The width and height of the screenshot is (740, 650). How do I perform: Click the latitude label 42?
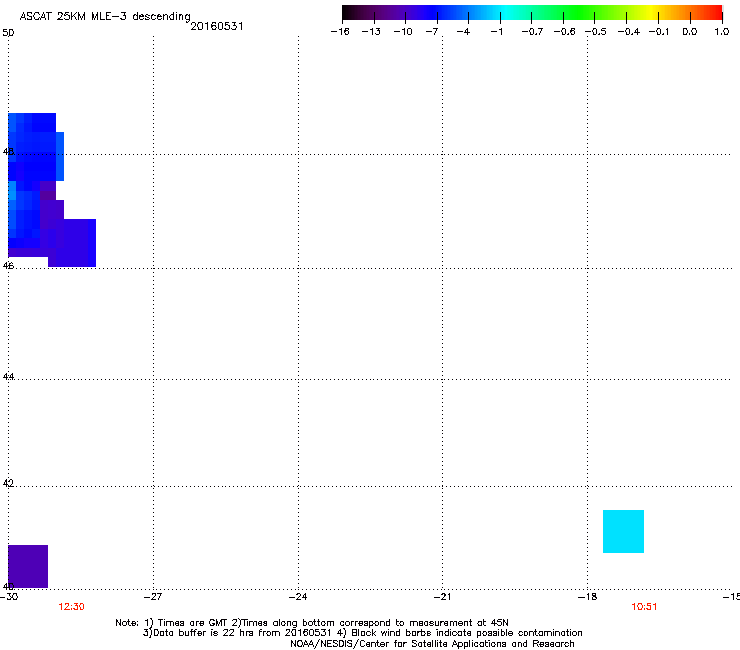[x=8, y=483]
